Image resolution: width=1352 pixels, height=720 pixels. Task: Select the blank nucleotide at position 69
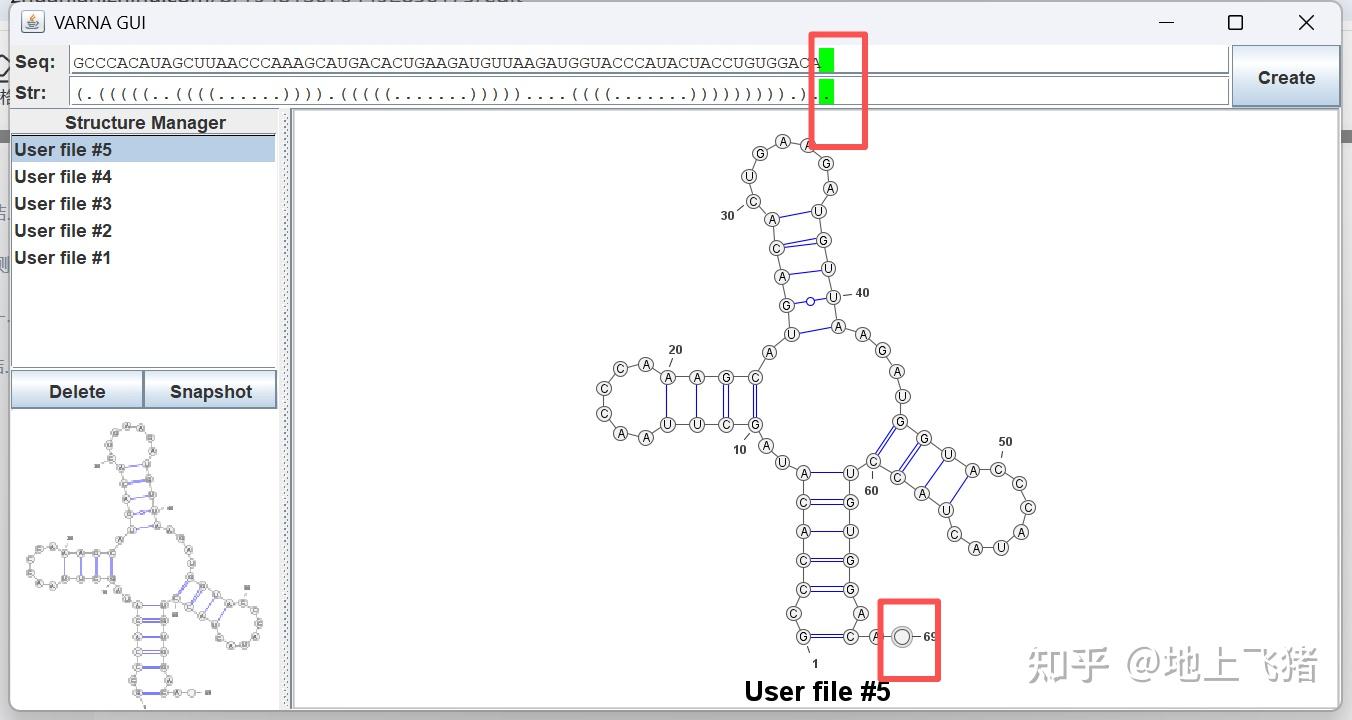[902, 637]
